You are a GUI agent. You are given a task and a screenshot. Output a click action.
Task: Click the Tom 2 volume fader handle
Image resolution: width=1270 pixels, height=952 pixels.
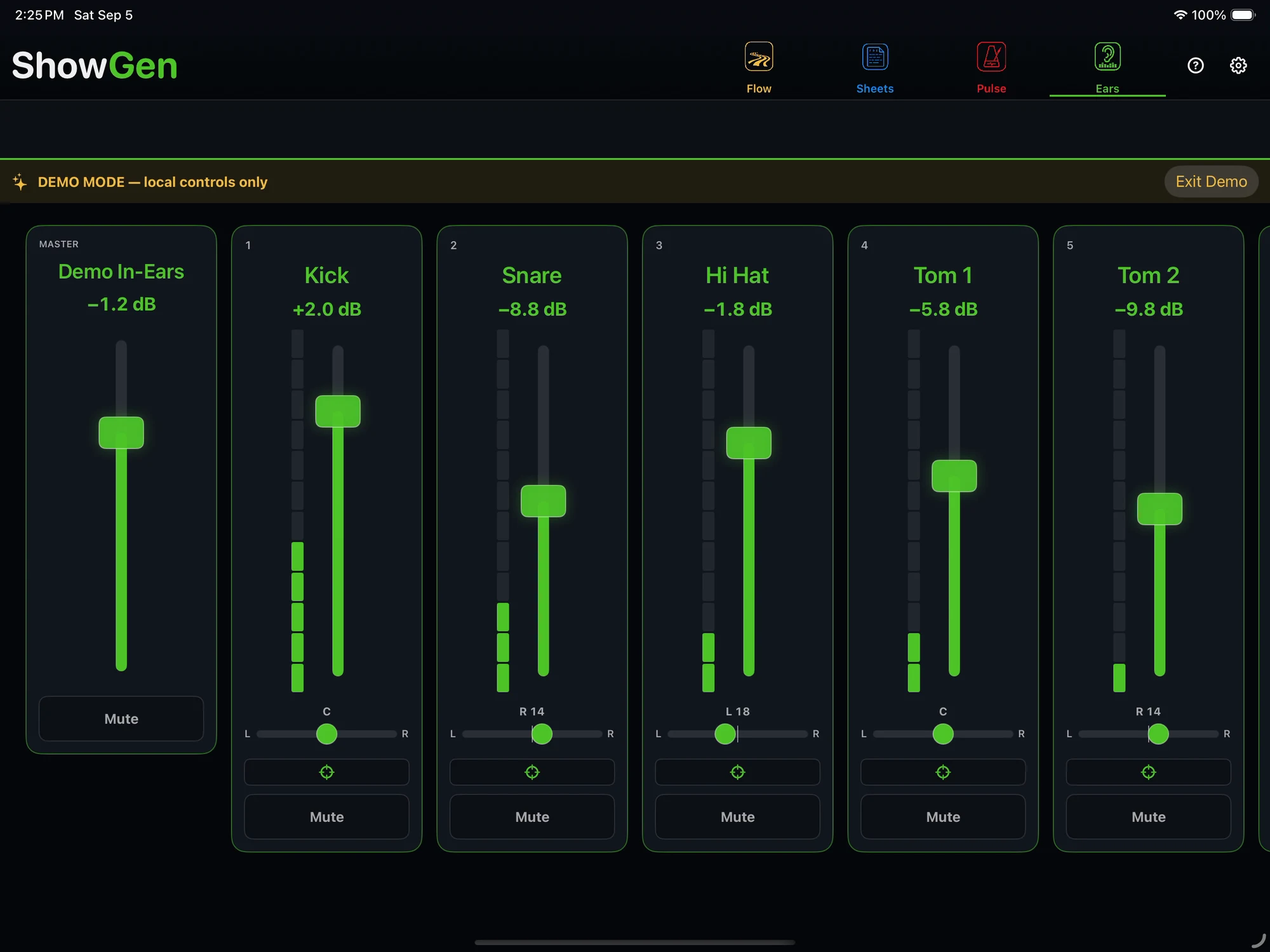pyautogui.click(x=1160, y=509)
